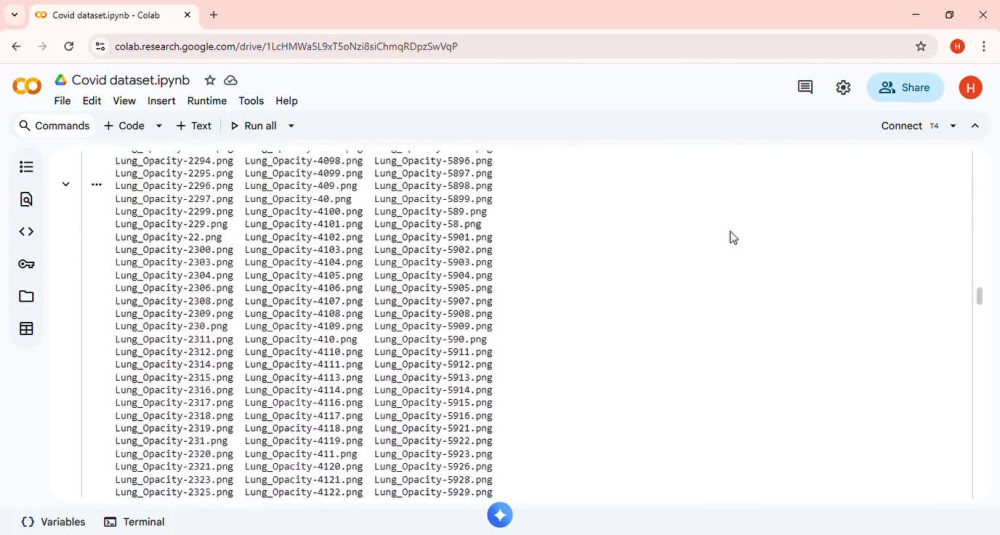Click the Lung_Opacity-230.png filename
1000x535 pixels.
[172, 326]
